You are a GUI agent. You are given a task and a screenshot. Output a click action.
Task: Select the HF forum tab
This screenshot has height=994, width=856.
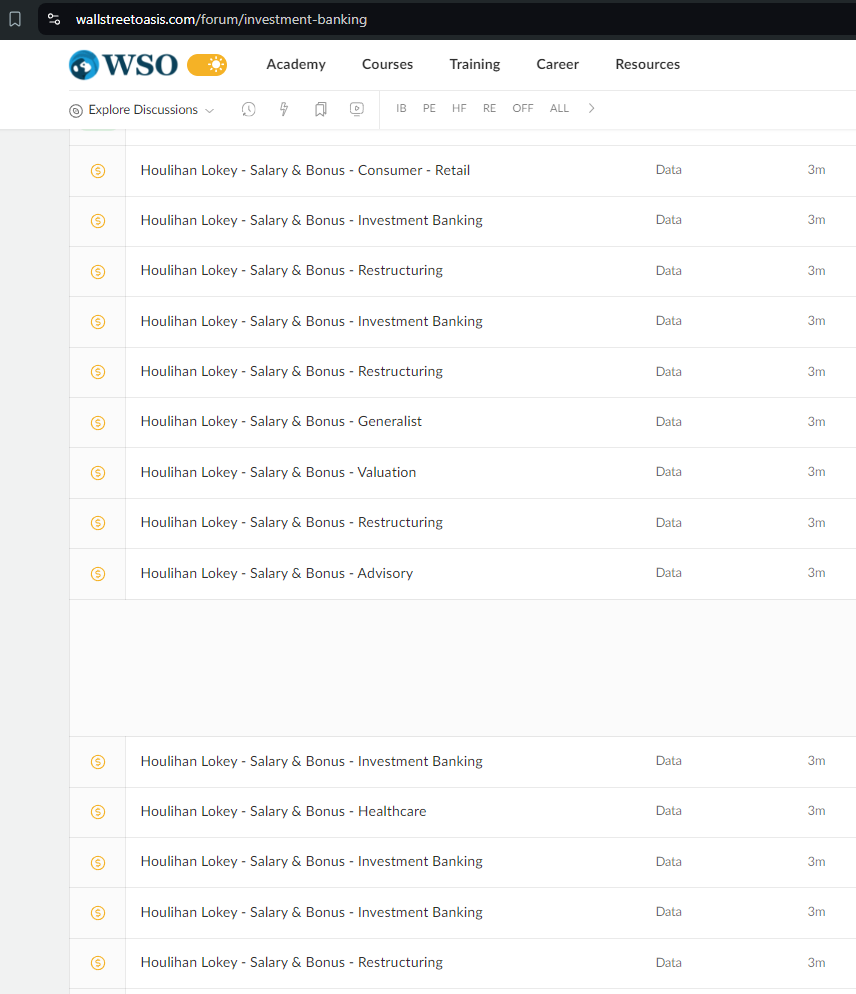point(459,108)
